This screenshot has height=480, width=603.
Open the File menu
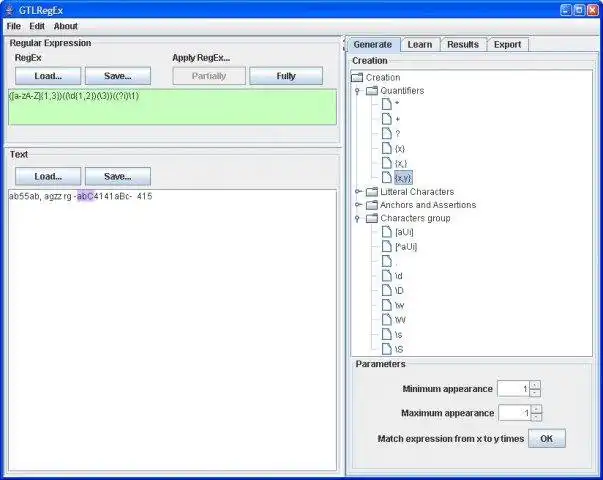tap(14, 26)
